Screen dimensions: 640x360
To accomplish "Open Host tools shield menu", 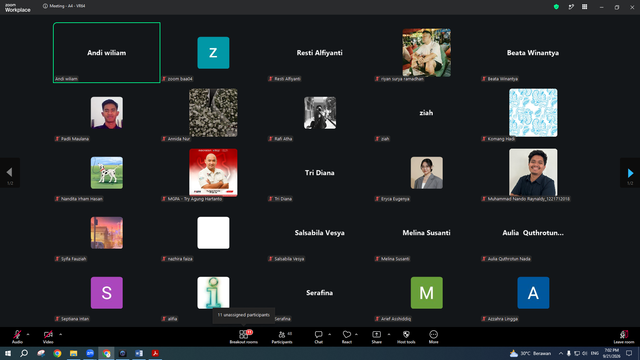I will point(406,337).
